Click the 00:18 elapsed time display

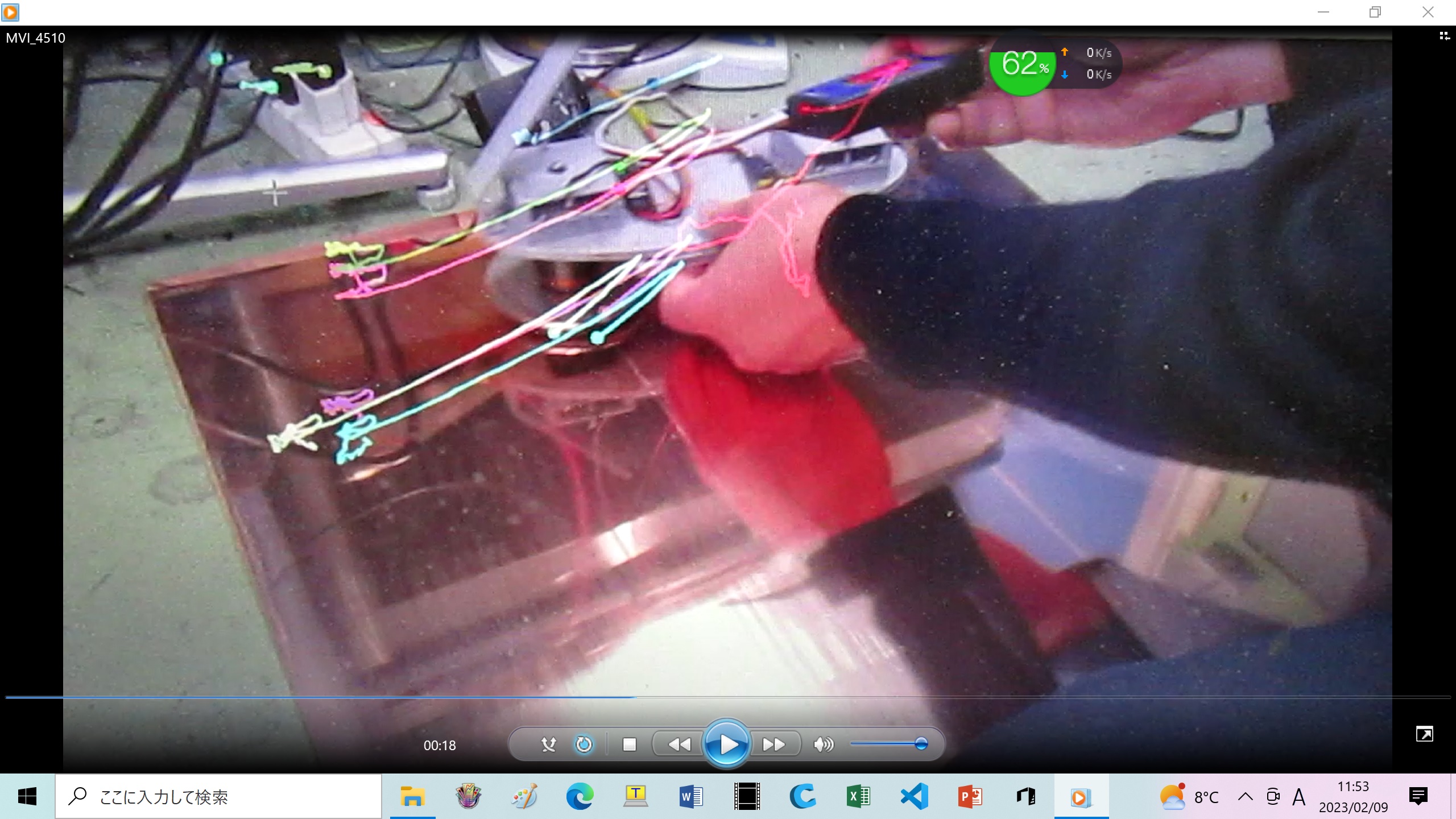click(x=440, y=745)
